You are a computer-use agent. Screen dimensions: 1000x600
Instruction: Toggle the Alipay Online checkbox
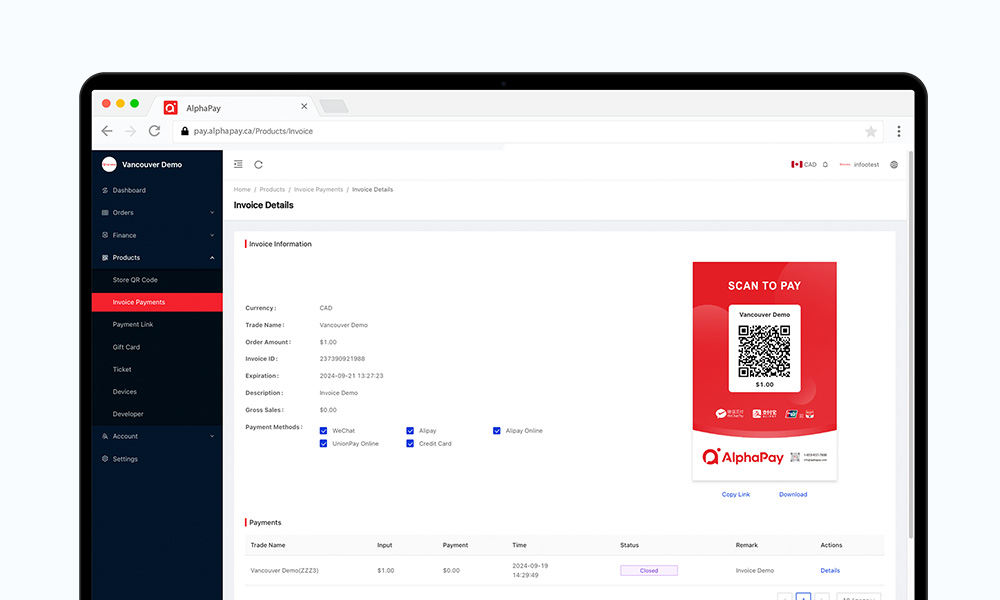tap(497, 431)
